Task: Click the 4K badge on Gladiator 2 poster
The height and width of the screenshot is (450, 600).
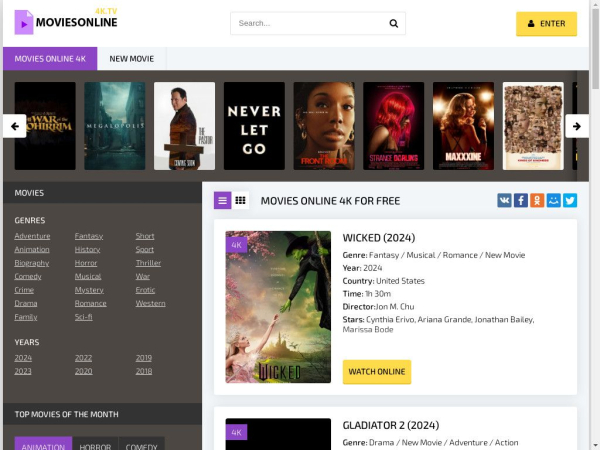Action: point(236,432)
